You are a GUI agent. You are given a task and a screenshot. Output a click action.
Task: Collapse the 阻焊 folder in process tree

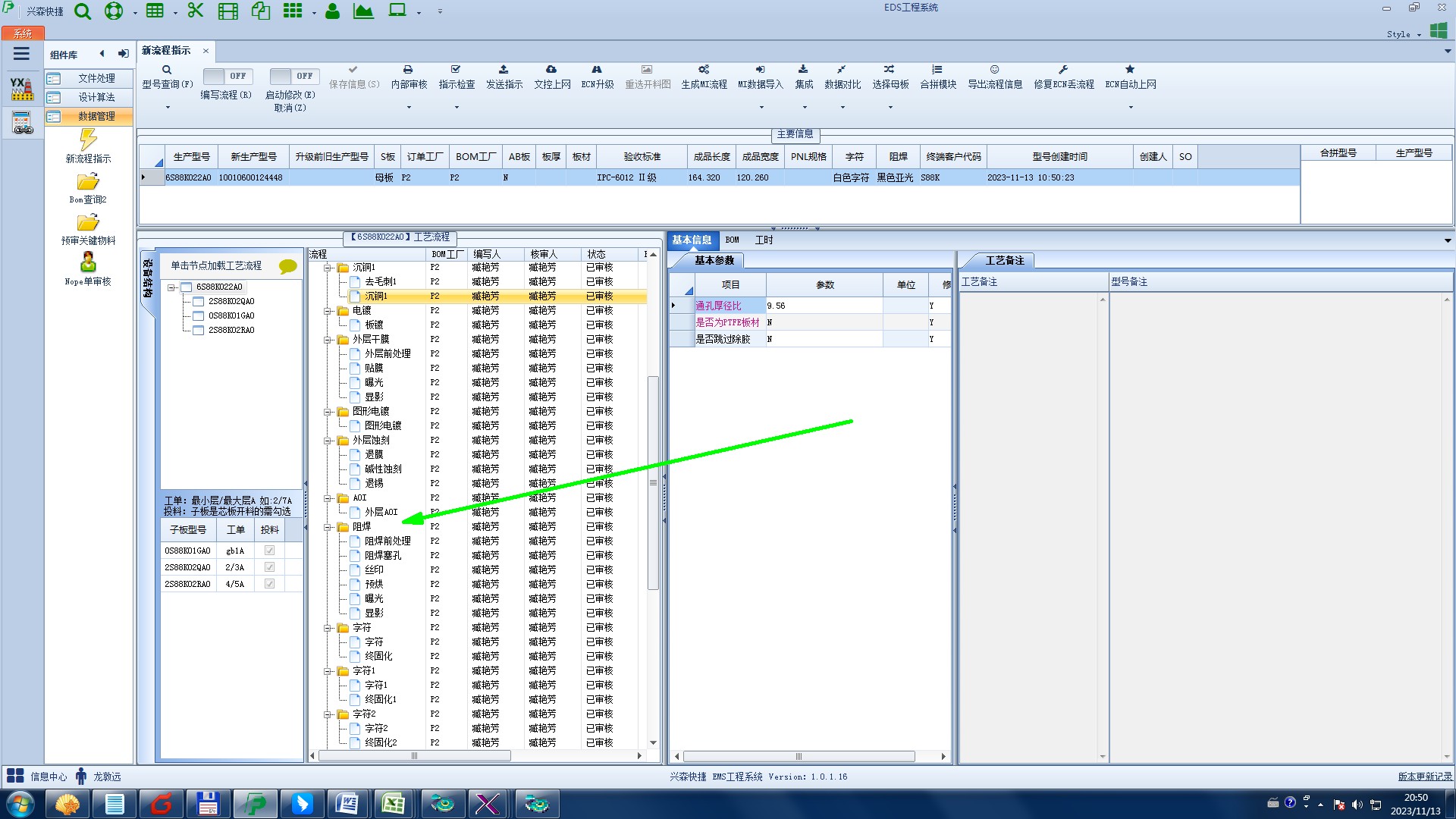328,527
